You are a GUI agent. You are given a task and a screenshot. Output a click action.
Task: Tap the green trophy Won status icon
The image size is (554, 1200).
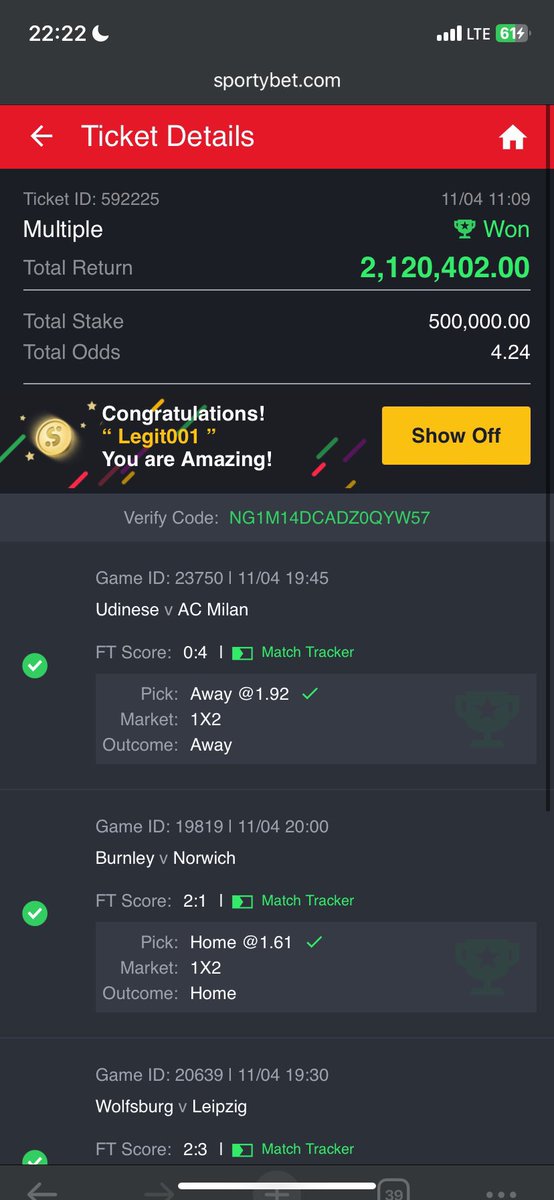[x=465, y=229]
